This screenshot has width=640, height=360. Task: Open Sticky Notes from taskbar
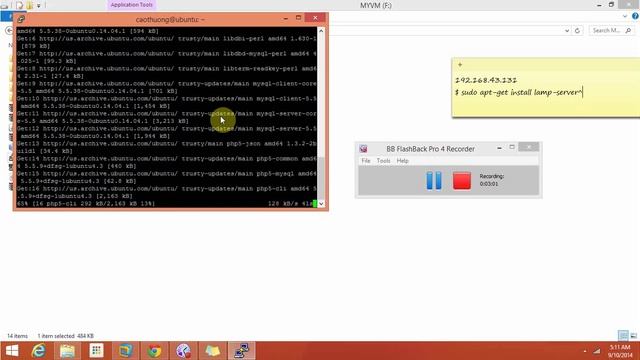pyautogui.click(x=212, y=351)
